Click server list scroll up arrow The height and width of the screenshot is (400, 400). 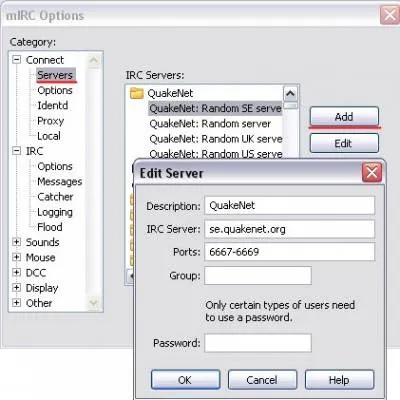pos(290,94)
